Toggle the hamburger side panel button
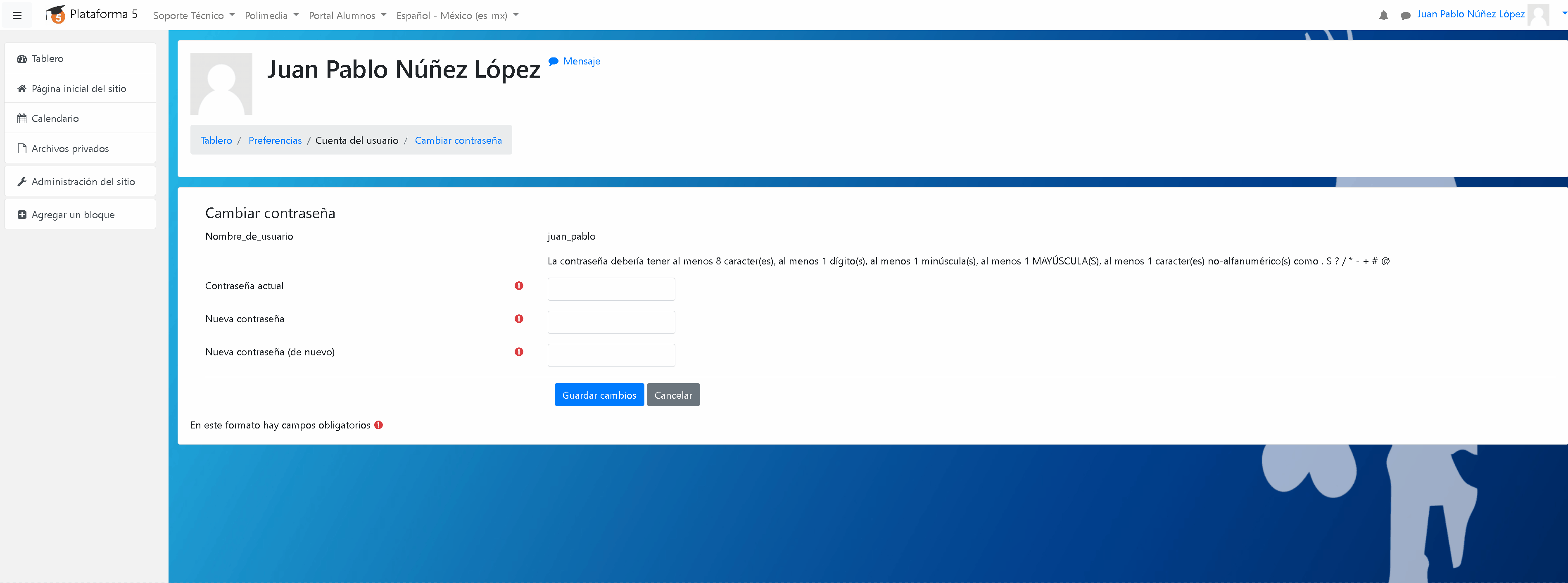 tap(17, 15)
